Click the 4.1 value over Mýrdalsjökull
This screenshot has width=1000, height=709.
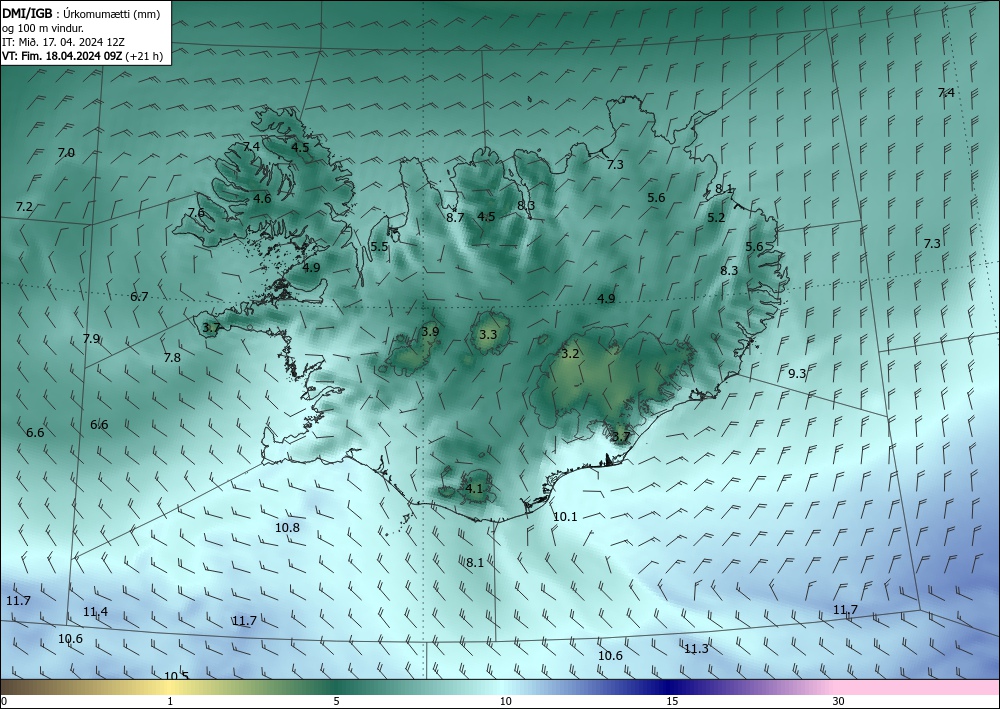(474, 489)
